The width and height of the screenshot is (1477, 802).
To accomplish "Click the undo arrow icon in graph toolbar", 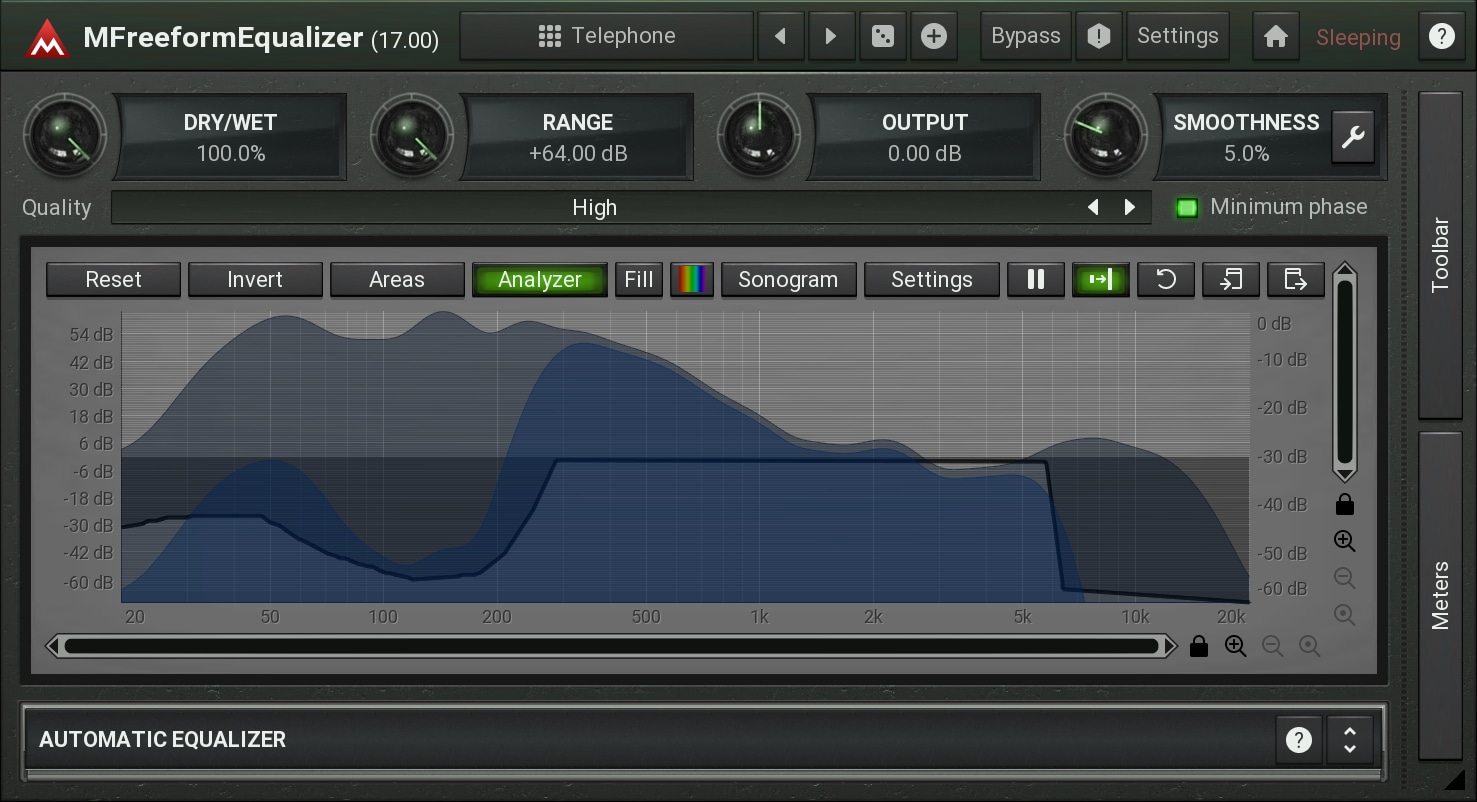I will coord(1165,280).
